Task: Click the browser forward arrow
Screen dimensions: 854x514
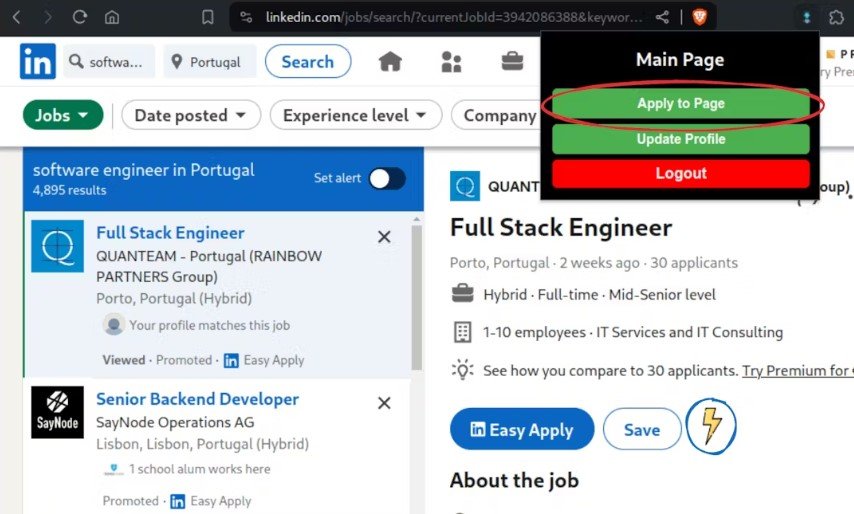Action: [x=48, y=17]
